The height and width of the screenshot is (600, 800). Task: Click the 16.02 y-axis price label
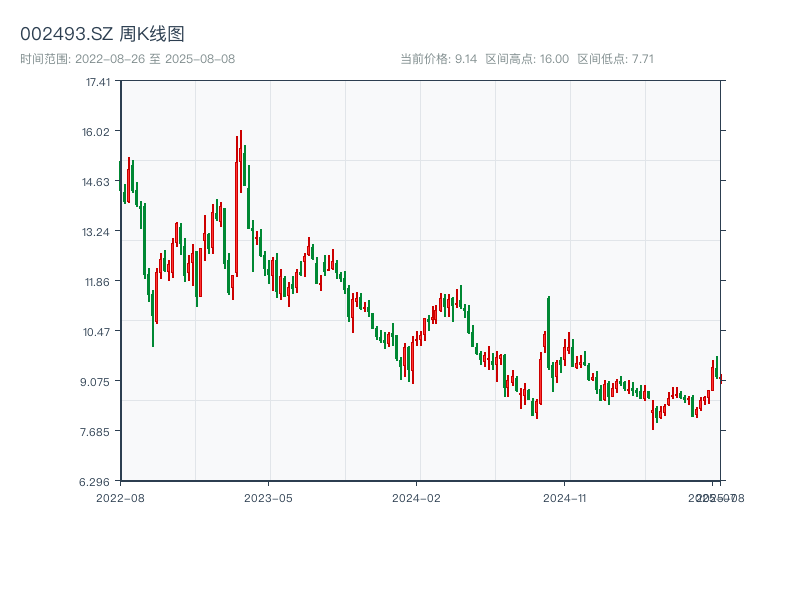(x=98, y=132)
